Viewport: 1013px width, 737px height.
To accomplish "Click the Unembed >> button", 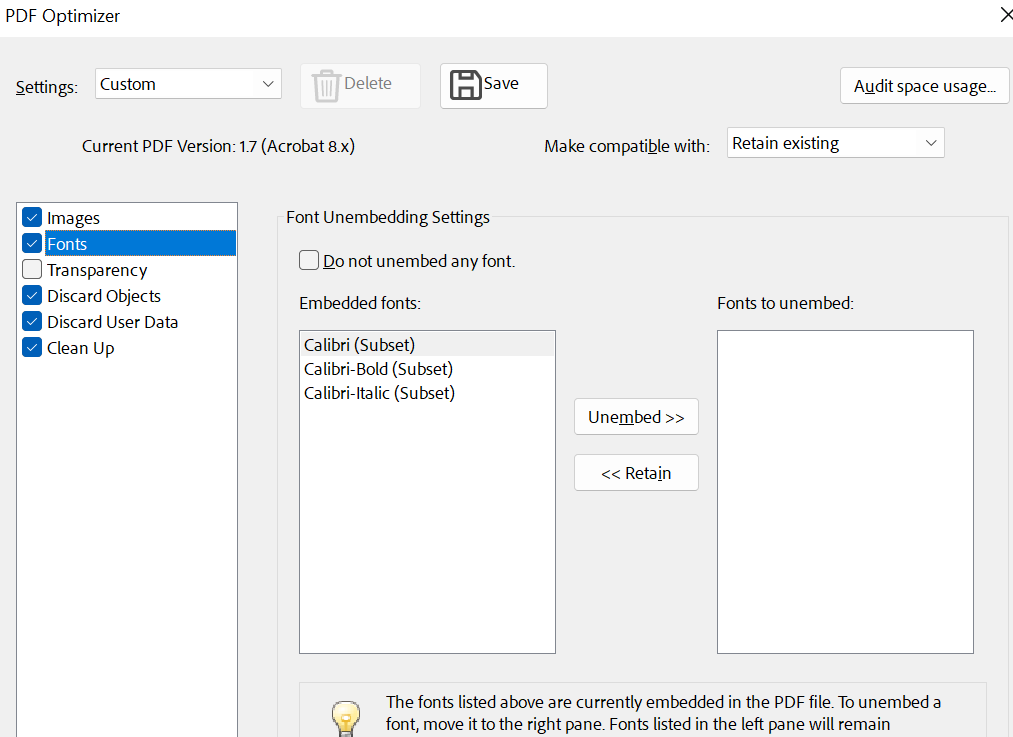I will [636, 417].
